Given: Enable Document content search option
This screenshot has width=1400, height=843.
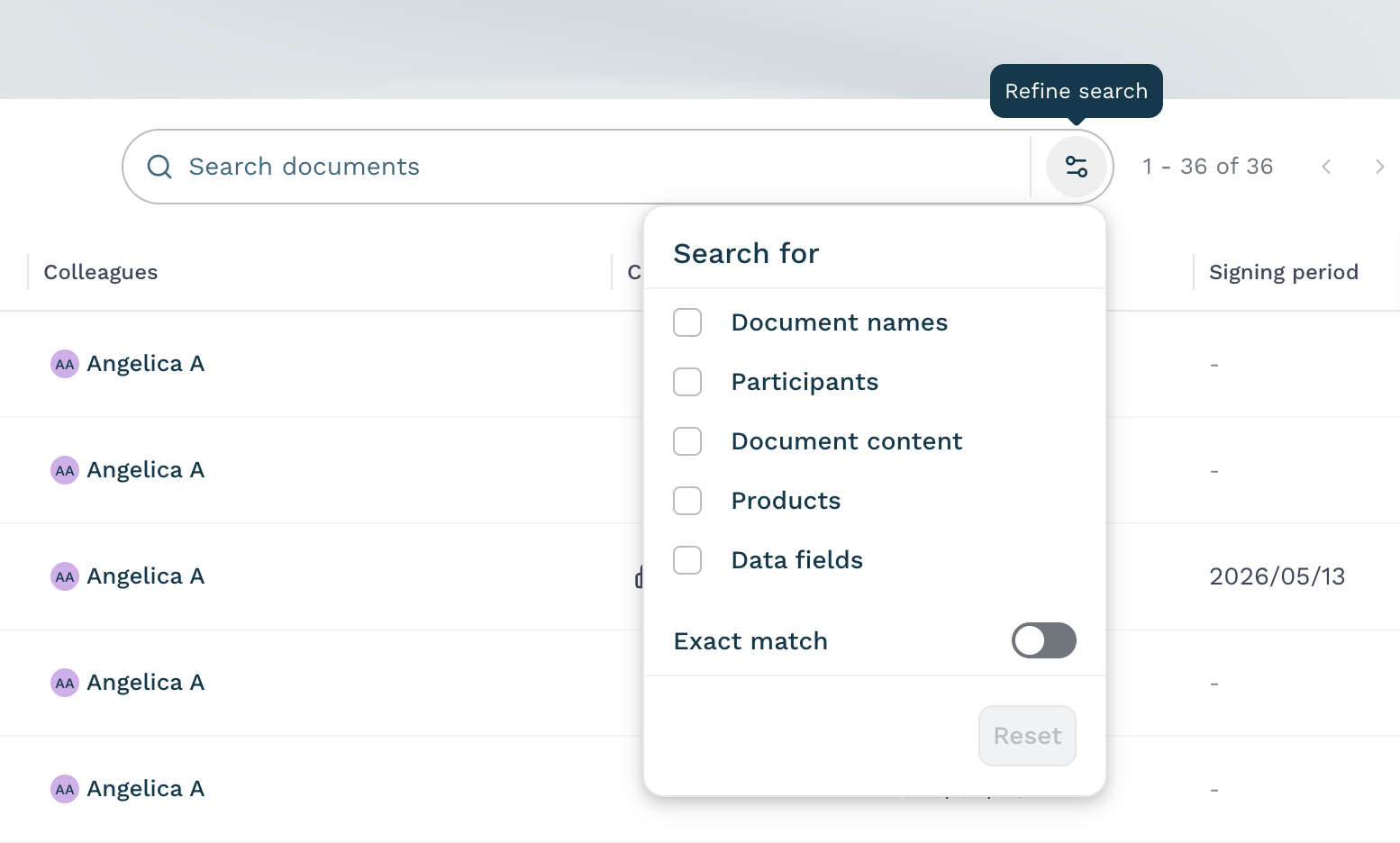Looking at the screenshot, I should point(687,441).
